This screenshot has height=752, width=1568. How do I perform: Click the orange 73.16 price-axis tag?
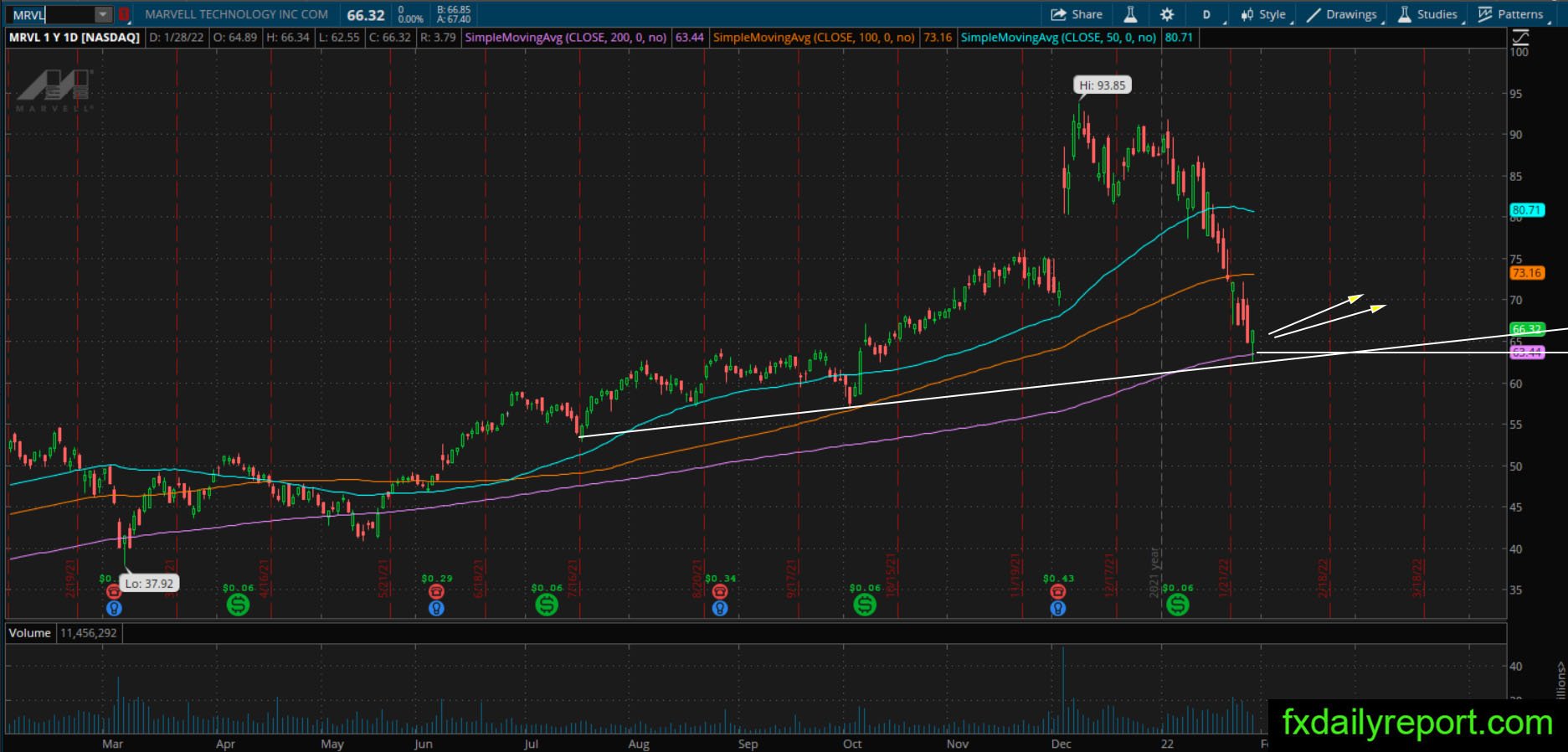1527,273
